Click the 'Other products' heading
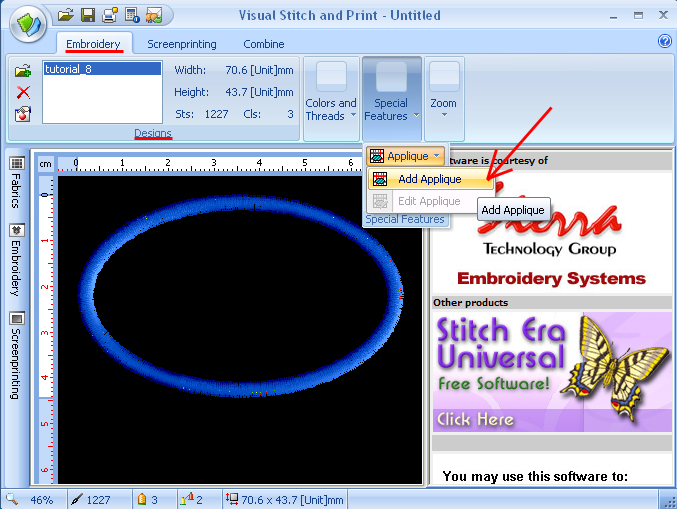Viewport: 677px width, 509px height. [x=471, y=303]
